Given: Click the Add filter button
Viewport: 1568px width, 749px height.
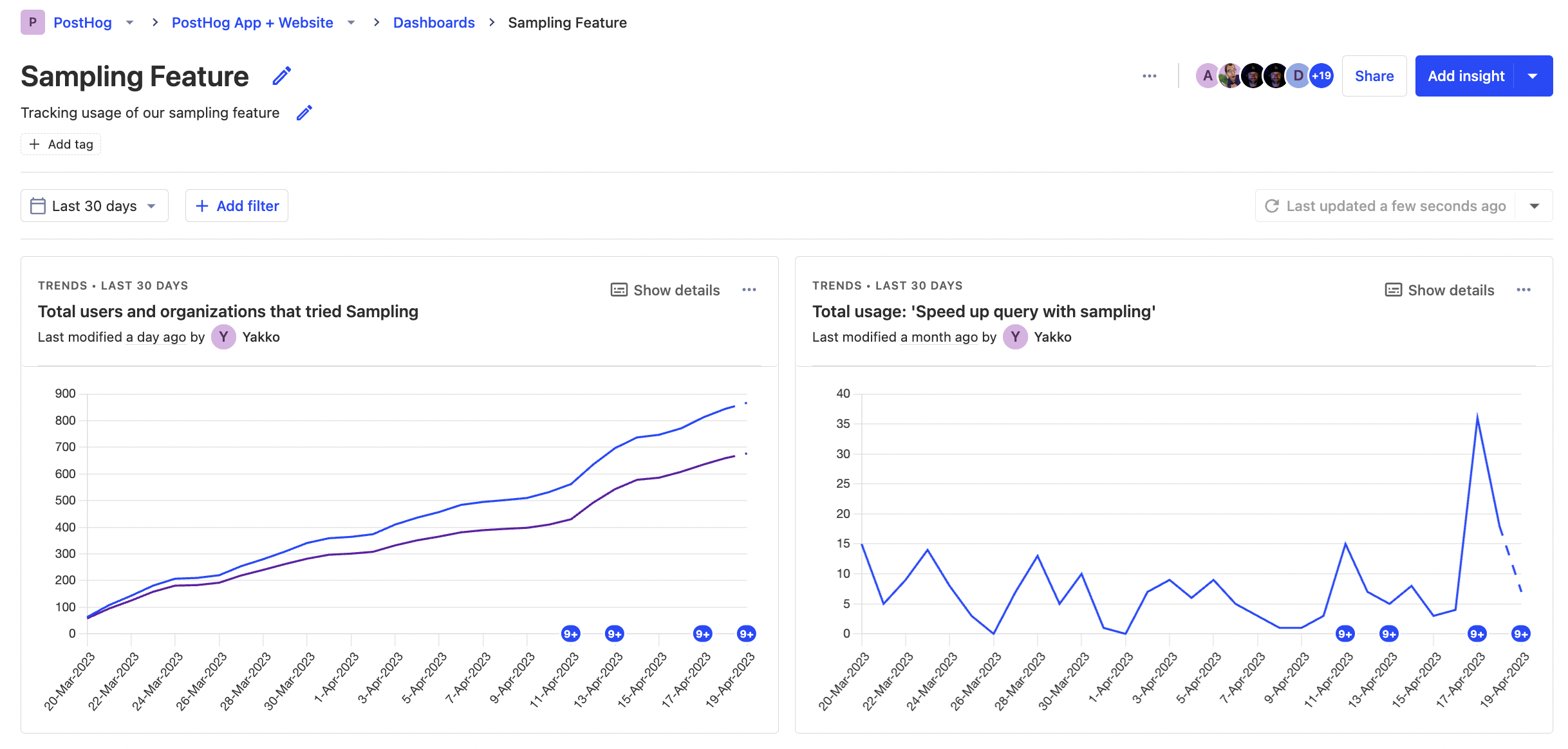Looking at the screenshot, I should 237,206.
